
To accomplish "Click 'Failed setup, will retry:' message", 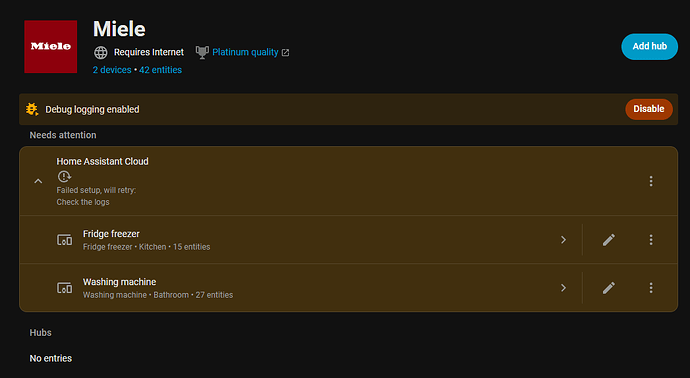I will 96,191.
